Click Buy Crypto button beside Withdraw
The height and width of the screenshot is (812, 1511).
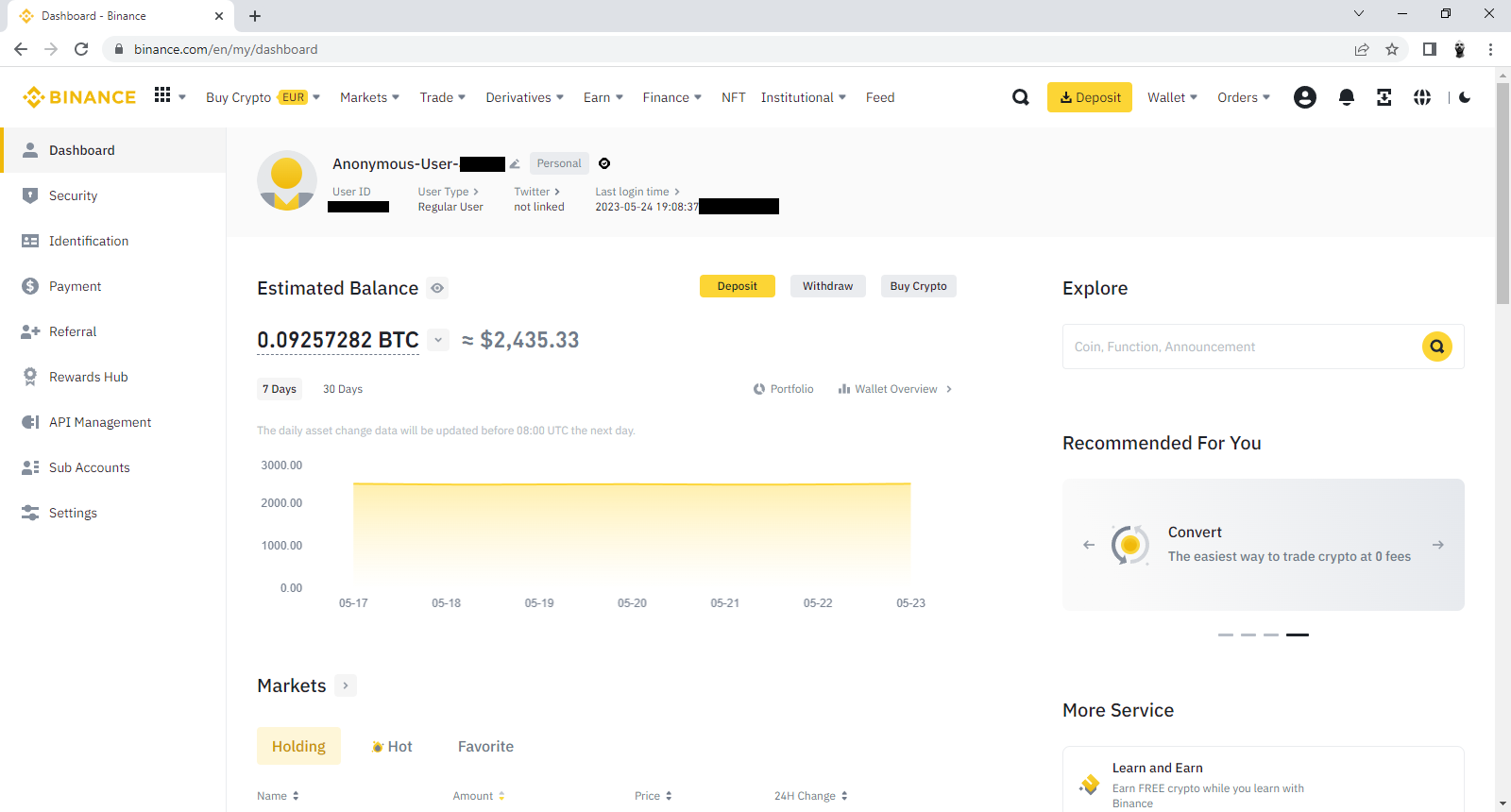tap(919, 286)
